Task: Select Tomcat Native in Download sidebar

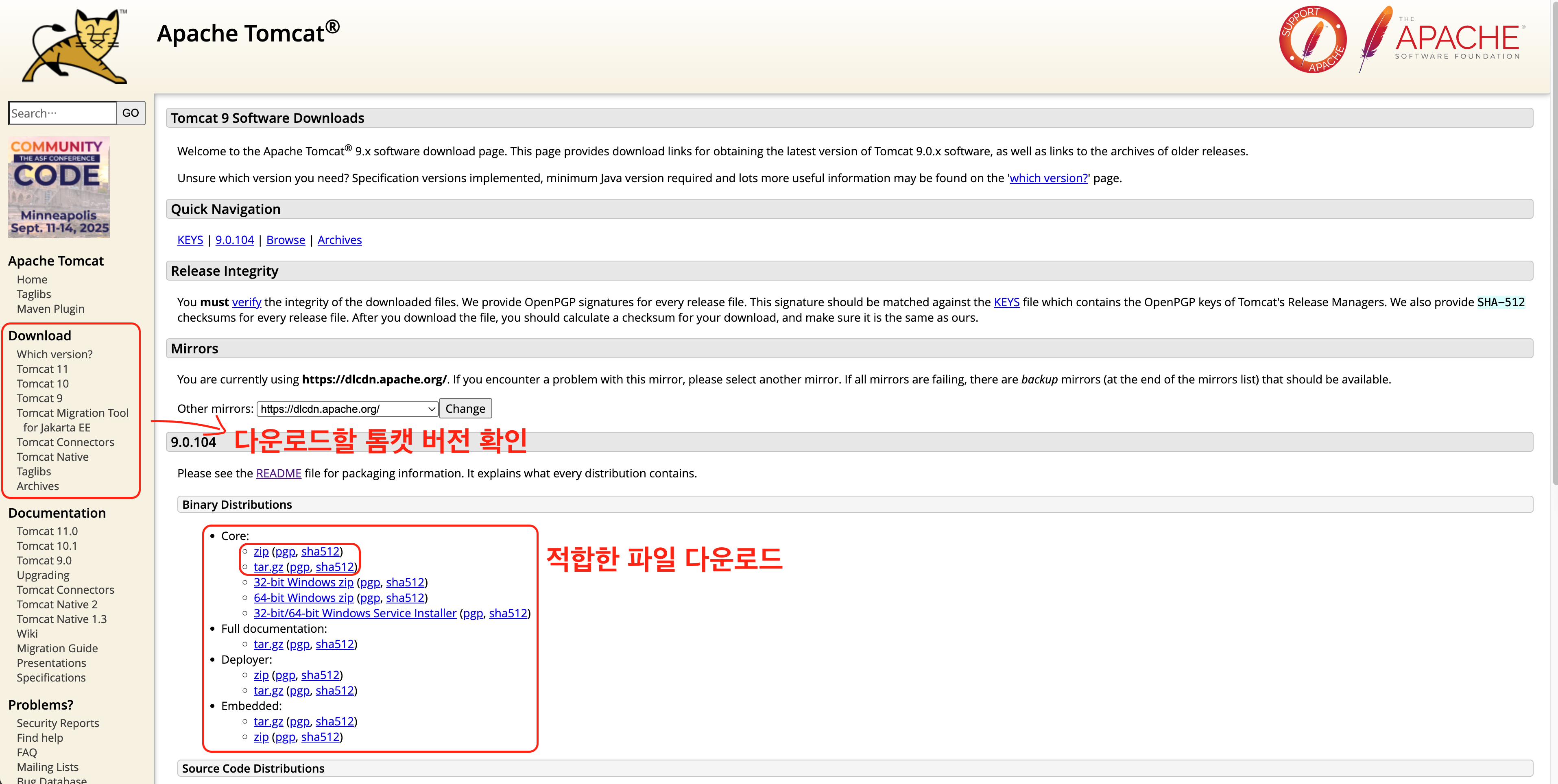Action: (52, 457)
